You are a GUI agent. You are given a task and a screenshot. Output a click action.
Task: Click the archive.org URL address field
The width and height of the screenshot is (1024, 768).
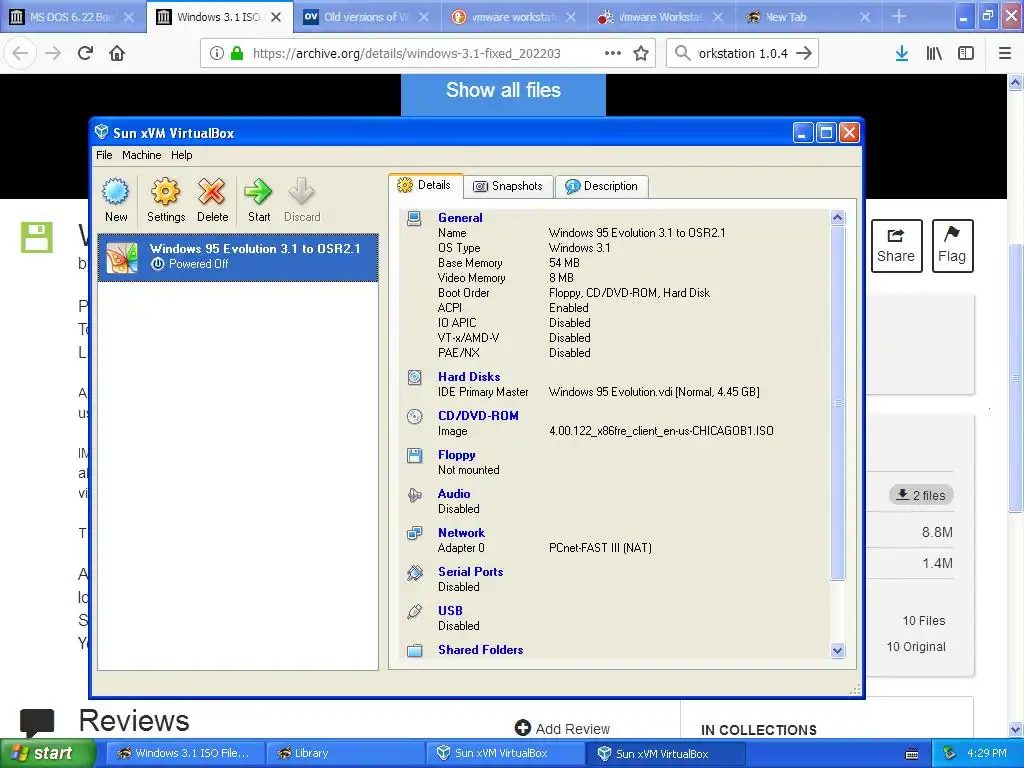[x=427, y=53]
